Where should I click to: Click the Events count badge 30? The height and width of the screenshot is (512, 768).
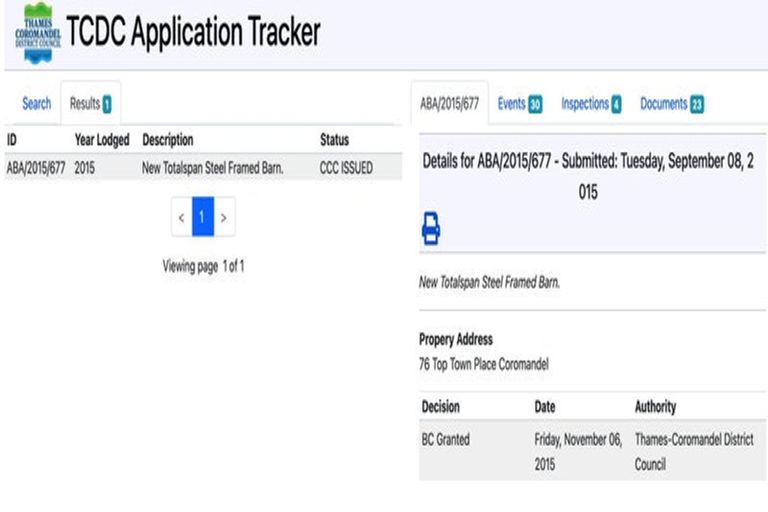pos(535,105)
